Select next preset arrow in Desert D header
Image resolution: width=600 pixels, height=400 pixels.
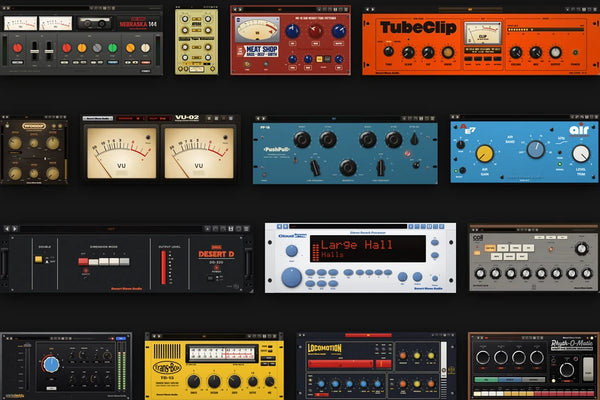click(x=15, y=229)
